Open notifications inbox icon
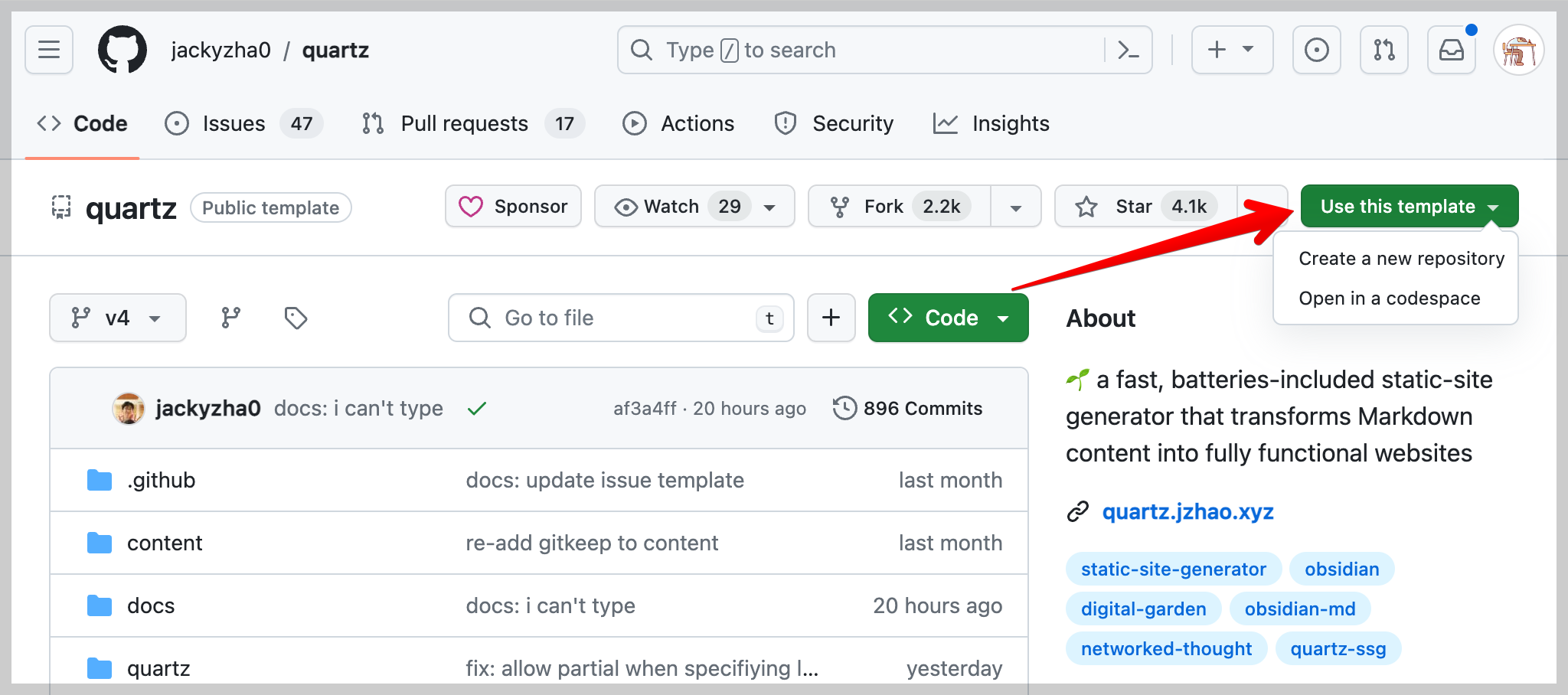1568x695 pixels. (1451, 51)
